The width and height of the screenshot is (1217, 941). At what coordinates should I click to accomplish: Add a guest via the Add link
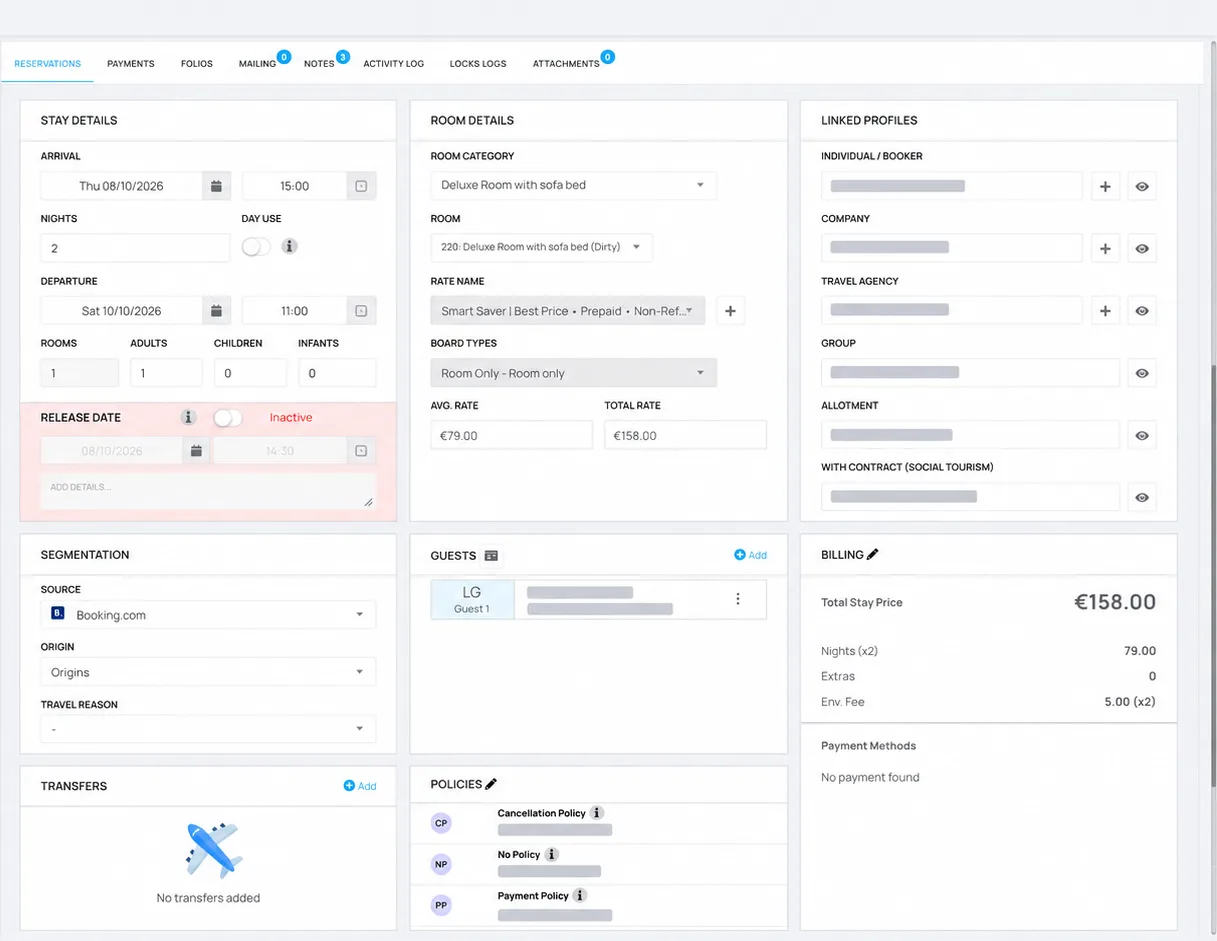point(751,555)
